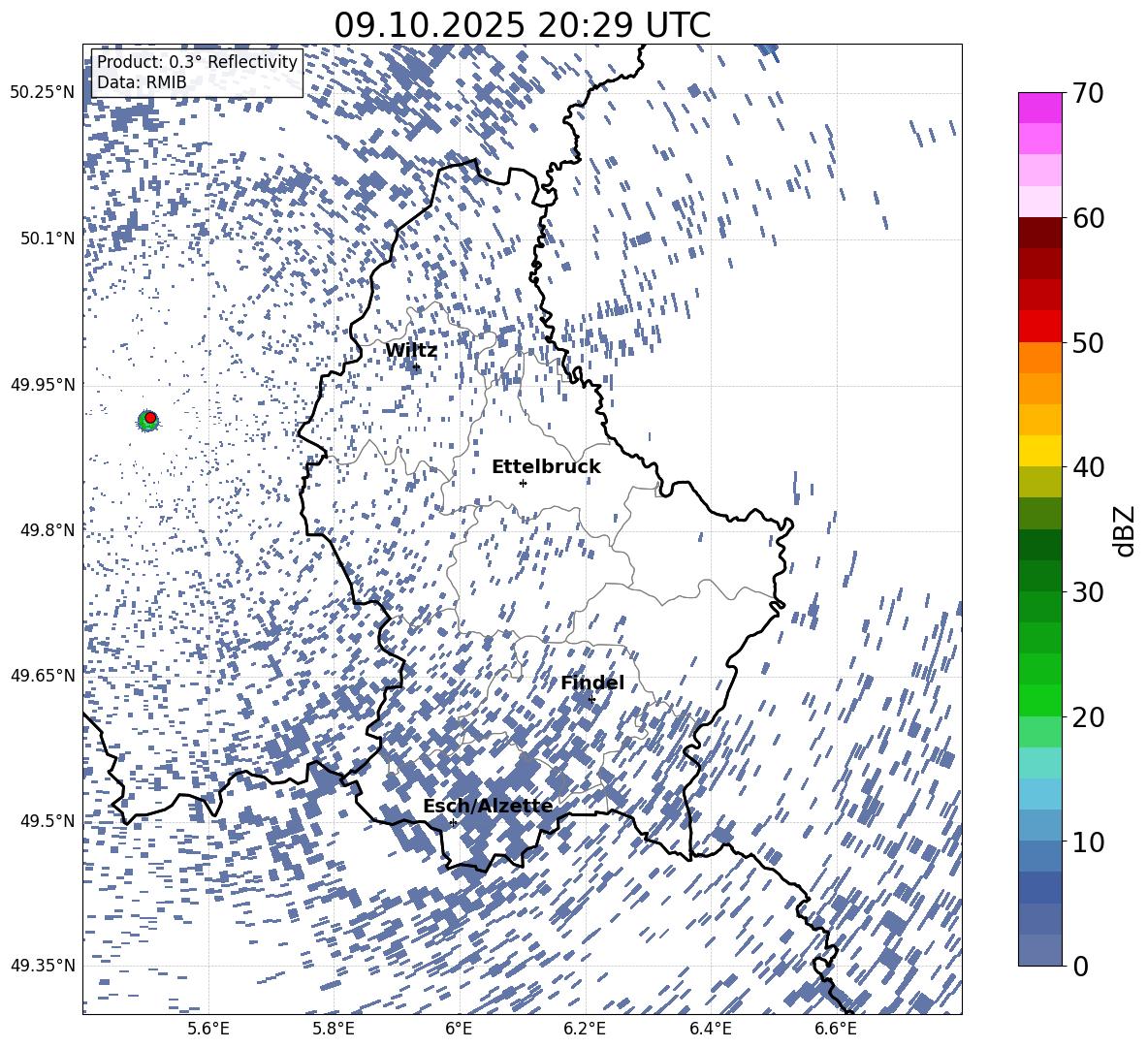Click the Esch/Alzette location cross marker
Image resolution: width=1148 pixels, height=1048 pixels.
point(453,822)
